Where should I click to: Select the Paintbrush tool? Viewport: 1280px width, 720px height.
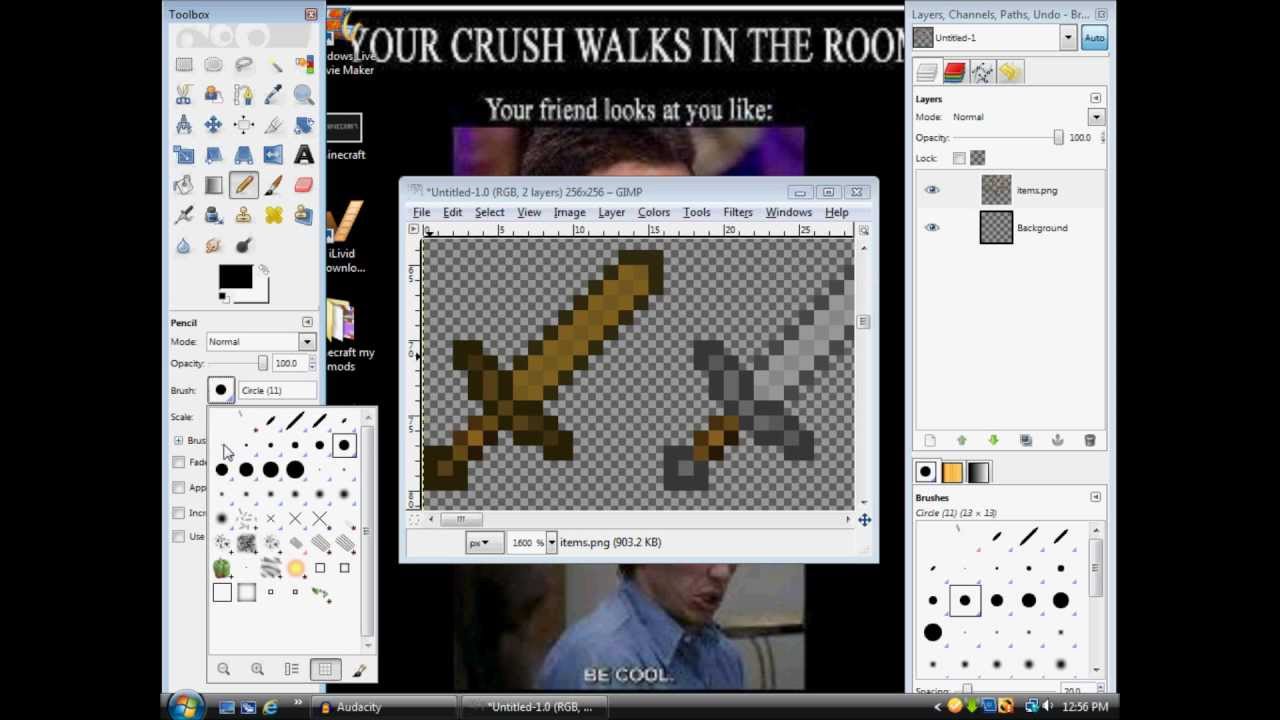[274, 185]
